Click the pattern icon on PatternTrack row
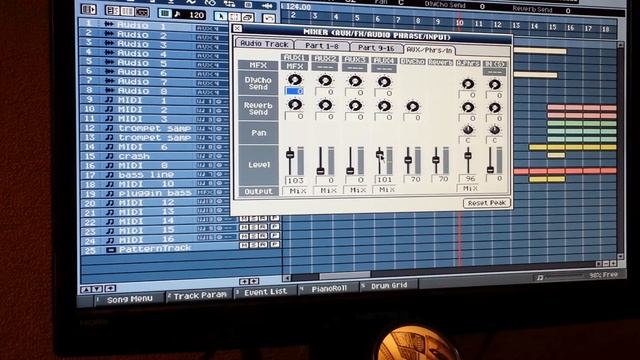This screenshot has width=640, height=360. click(x=111, y=249)
